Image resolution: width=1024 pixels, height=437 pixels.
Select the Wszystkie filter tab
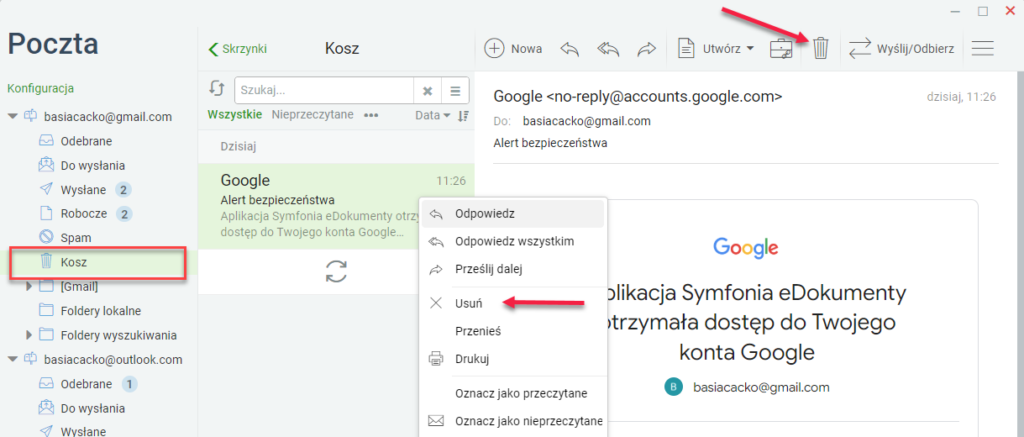click(235, 114)
